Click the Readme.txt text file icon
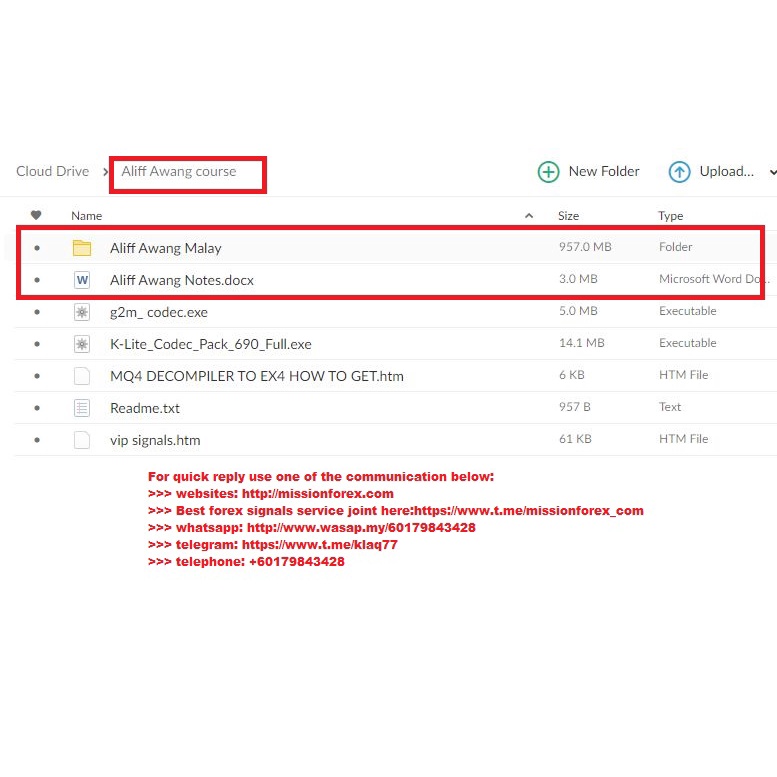This screenshot has height=777, width=777. [82, 408]
